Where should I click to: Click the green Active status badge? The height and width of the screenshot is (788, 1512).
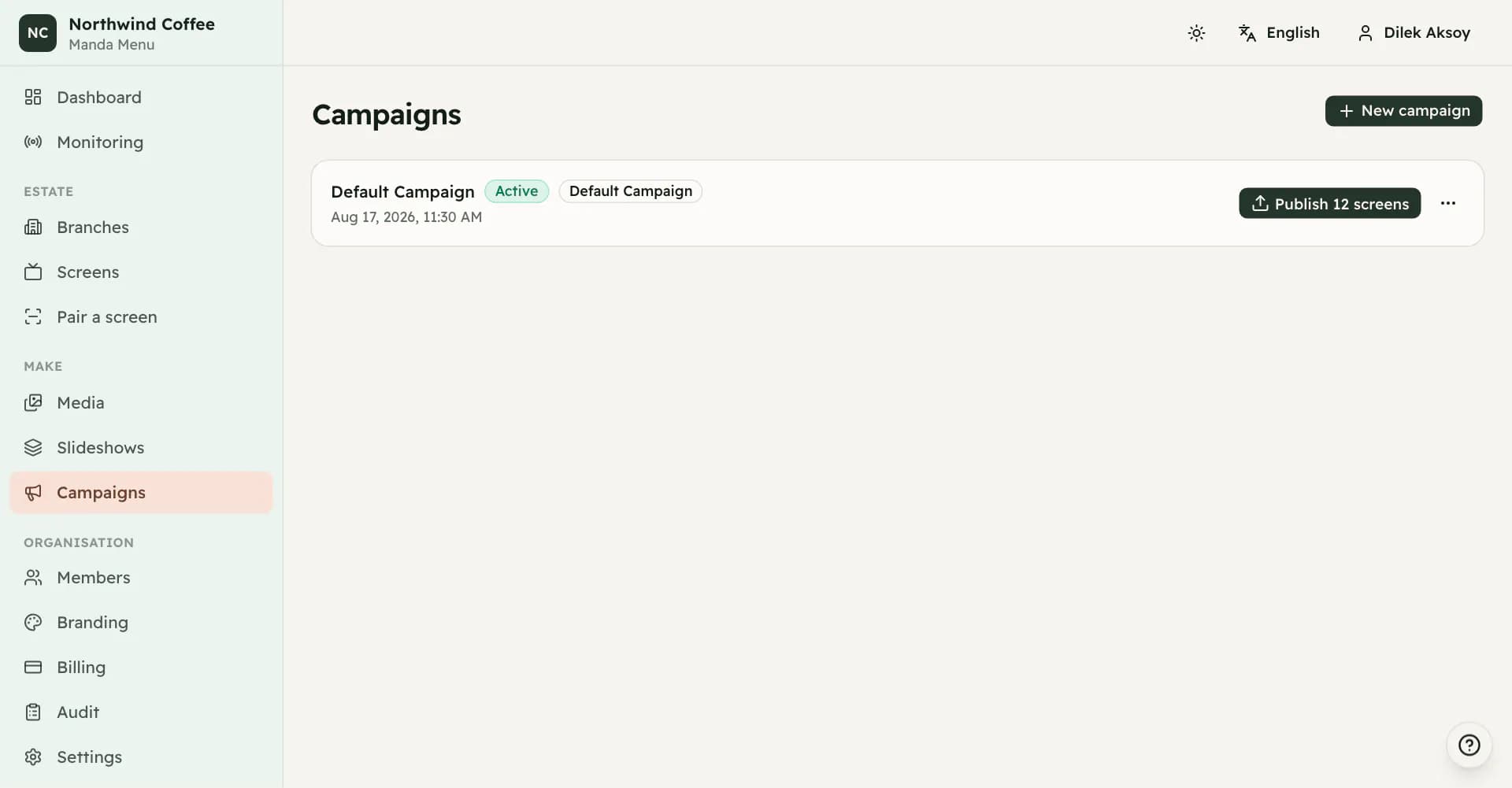point(517,191)
